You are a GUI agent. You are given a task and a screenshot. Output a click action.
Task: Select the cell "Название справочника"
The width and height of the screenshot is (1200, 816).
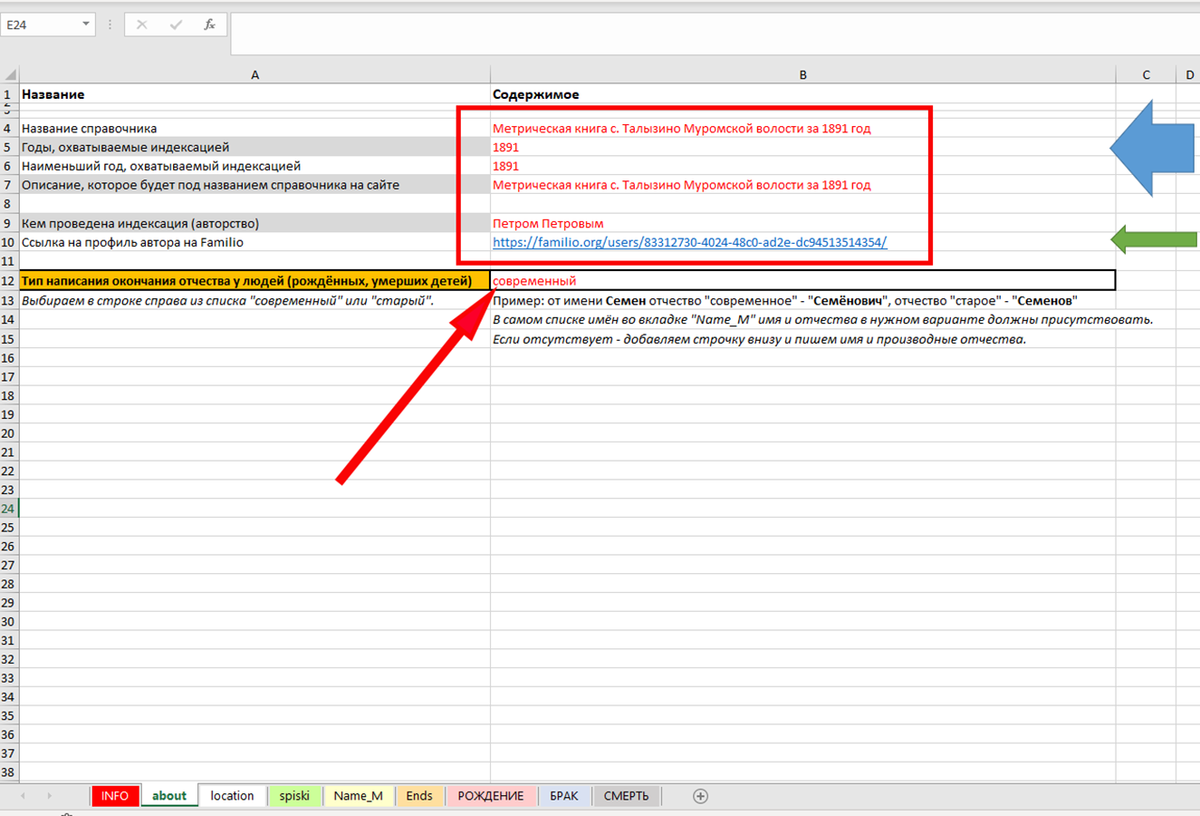point(254,128)
